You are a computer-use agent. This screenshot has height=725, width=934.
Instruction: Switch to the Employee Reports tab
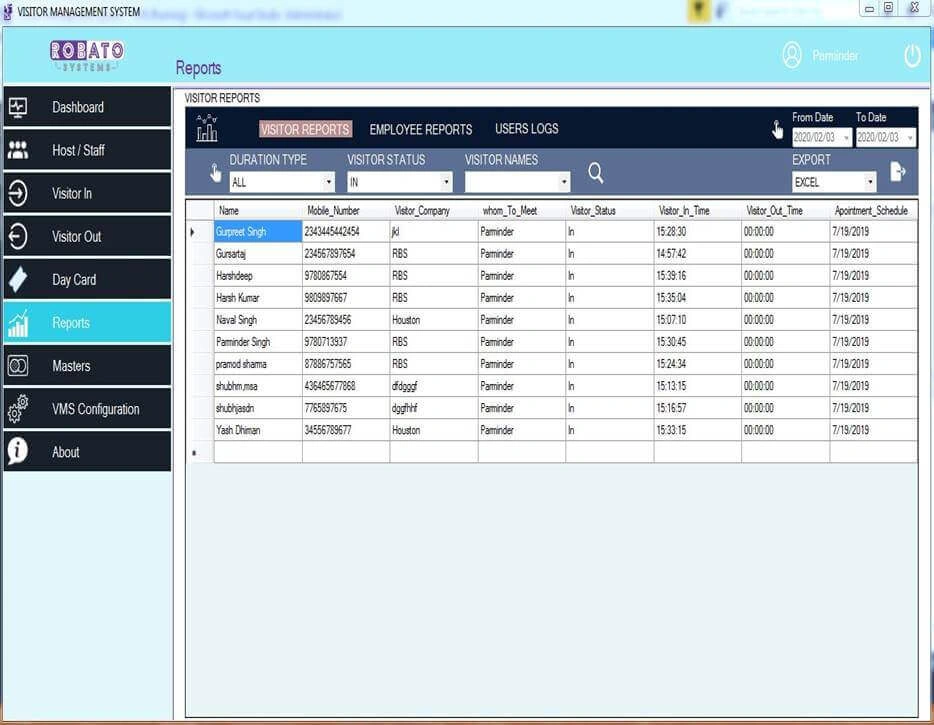tap(420, 129)
